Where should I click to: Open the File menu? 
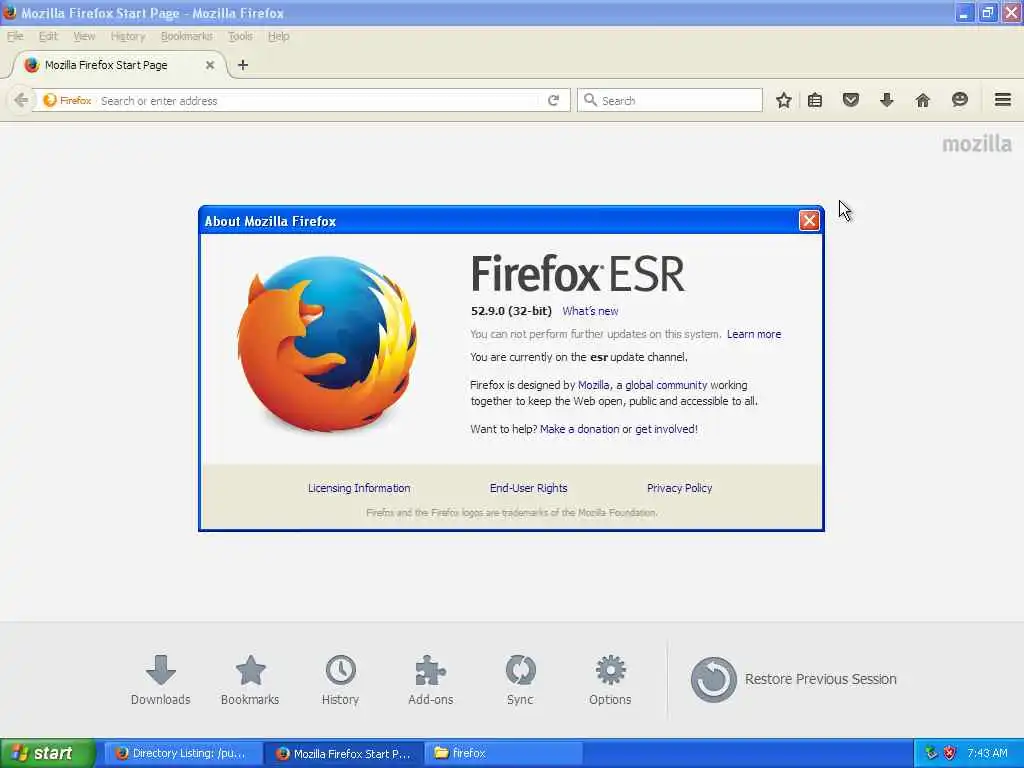pyautogui.click(x=15, y=37)
